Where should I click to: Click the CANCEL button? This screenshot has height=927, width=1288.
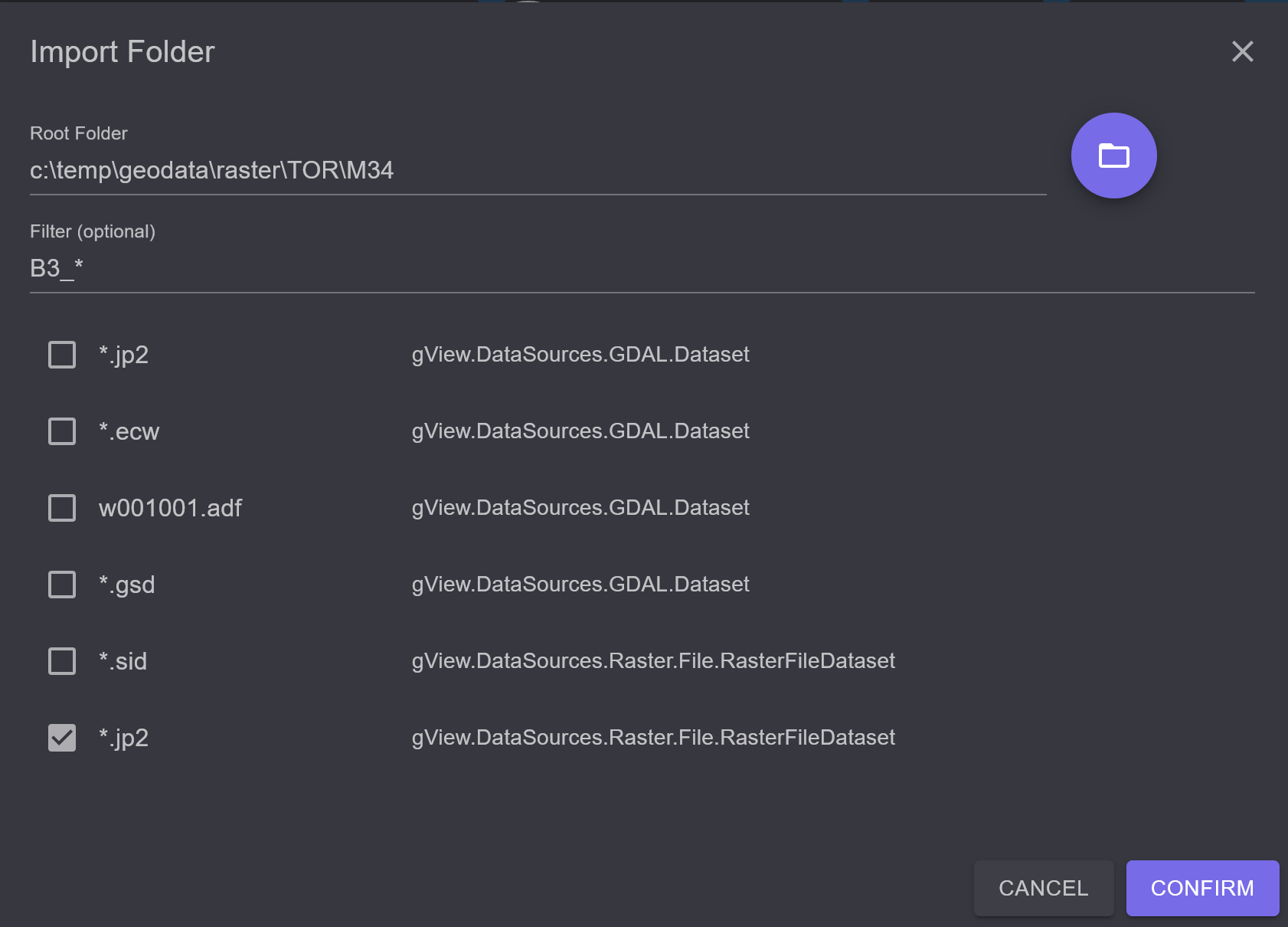tap(1044, 888)
